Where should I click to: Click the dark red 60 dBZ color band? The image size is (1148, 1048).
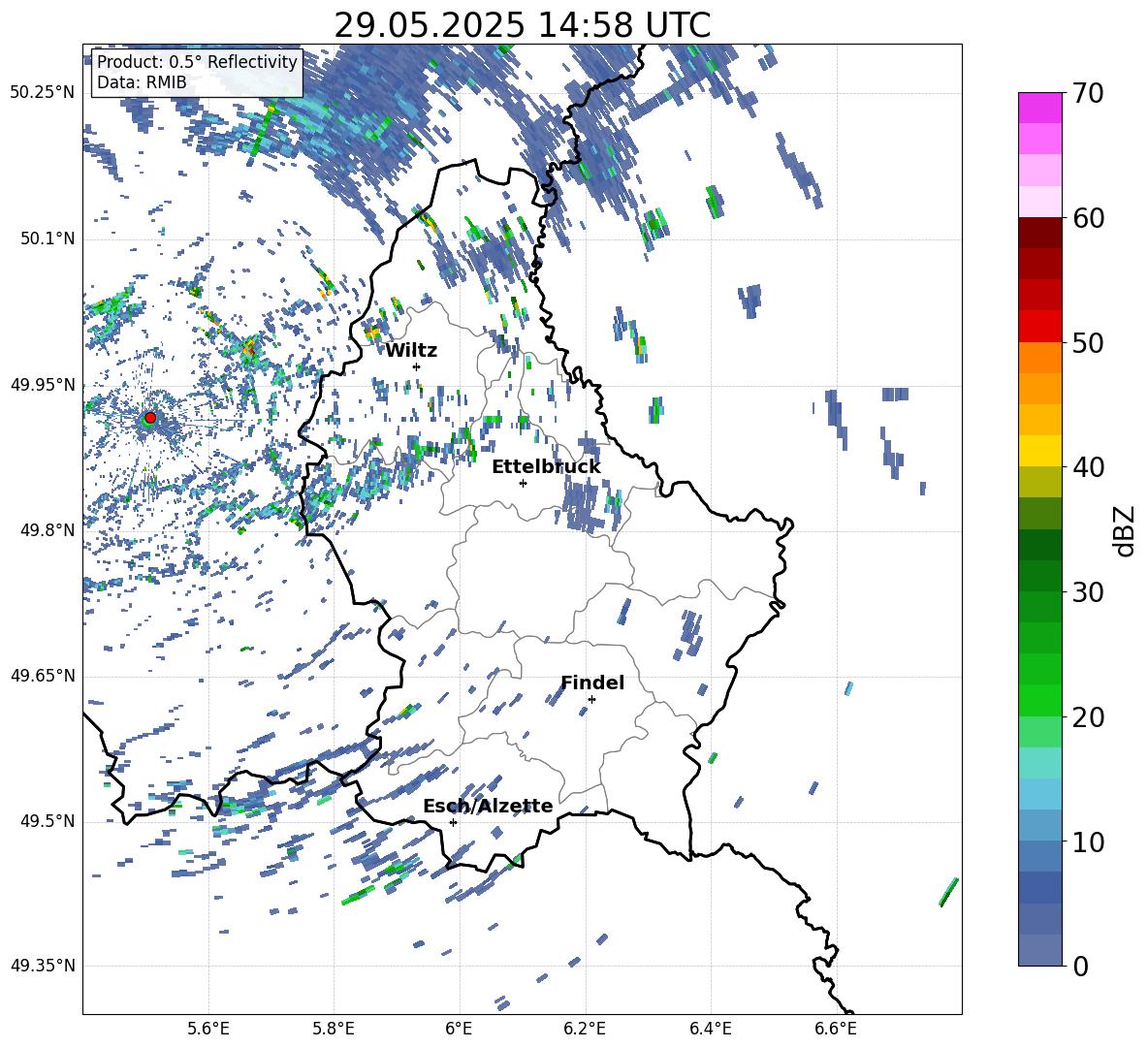[x=1039, y=233]
